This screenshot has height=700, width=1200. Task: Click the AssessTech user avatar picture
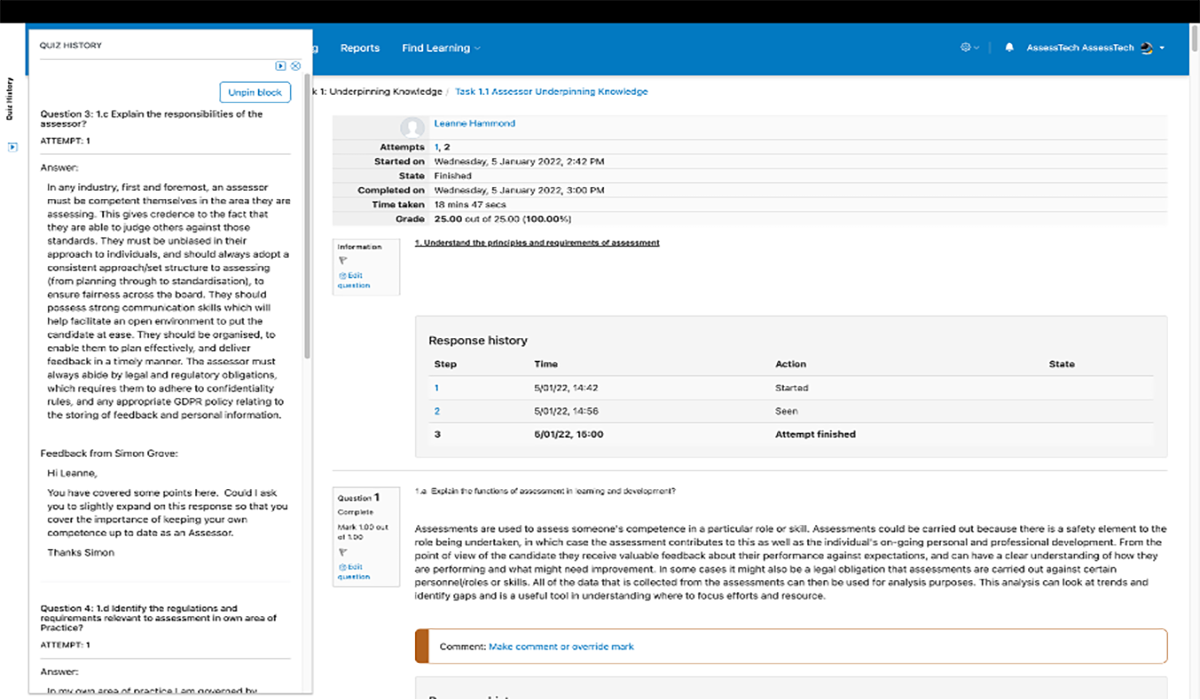click(x=1146, y=48)
